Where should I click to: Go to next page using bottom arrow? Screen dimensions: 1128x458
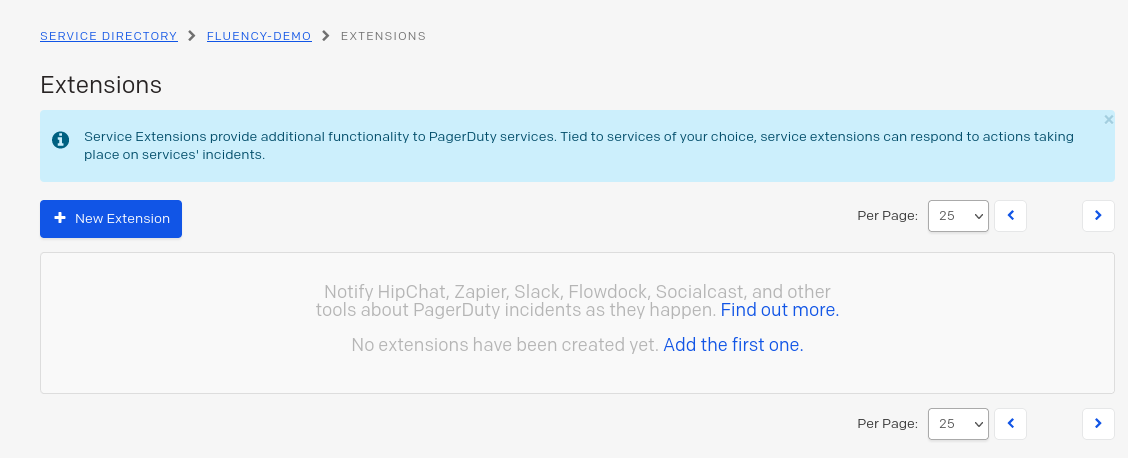tap(1098, 424)
